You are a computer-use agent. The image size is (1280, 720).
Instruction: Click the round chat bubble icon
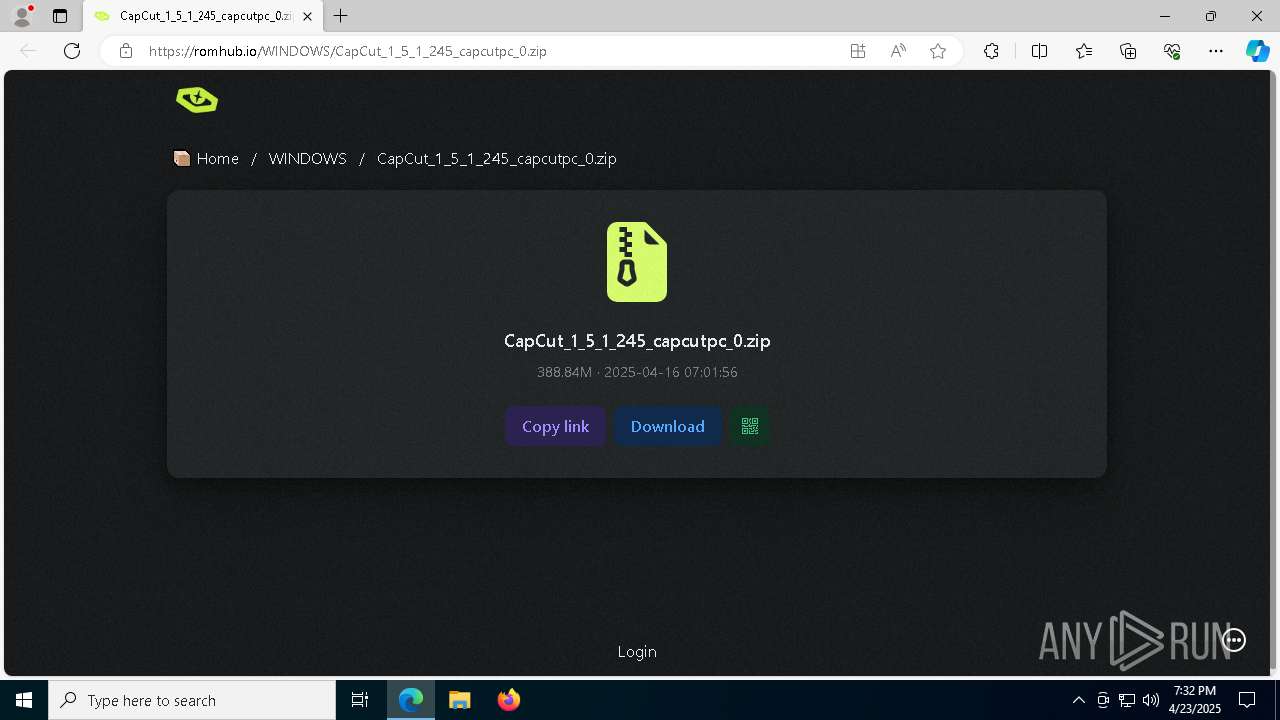click(x=1234, y=641)
